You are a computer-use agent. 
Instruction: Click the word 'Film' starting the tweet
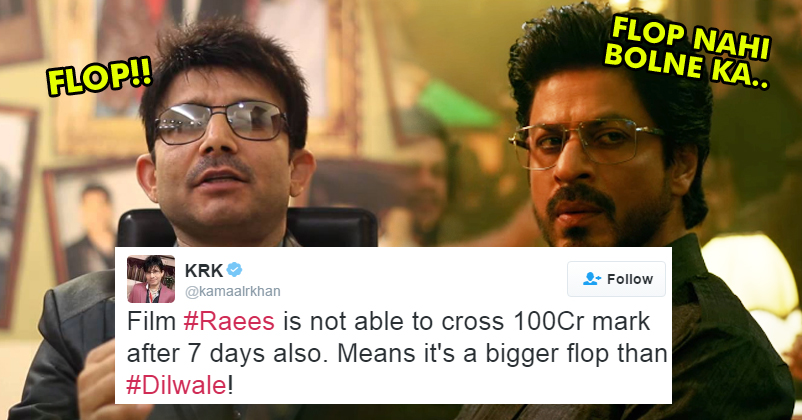coord(151,322)
